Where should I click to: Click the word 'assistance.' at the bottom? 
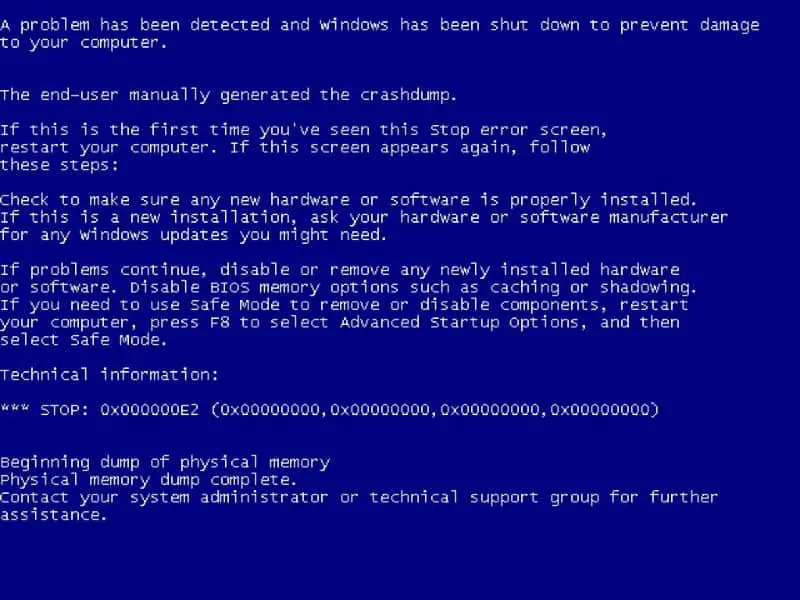pyautogui.click(x=54, y=515)
